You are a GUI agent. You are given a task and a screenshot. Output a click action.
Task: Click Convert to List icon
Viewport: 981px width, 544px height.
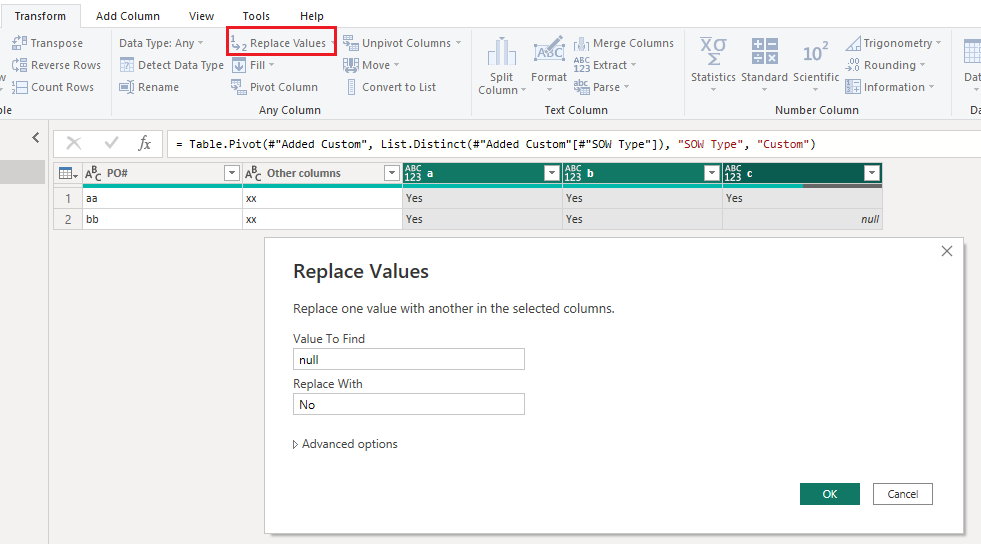click(x=351, y=87)
